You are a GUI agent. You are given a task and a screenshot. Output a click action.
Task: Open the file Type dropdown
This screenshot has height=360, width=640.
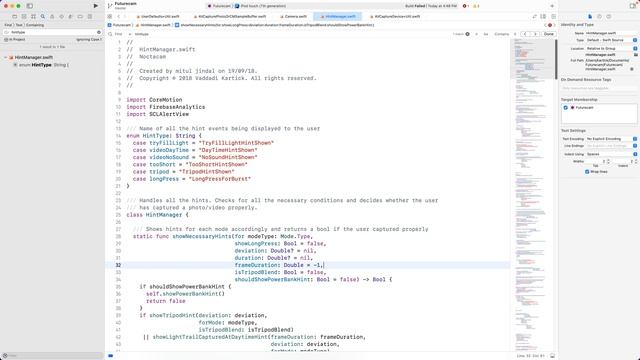pos(611,40)
